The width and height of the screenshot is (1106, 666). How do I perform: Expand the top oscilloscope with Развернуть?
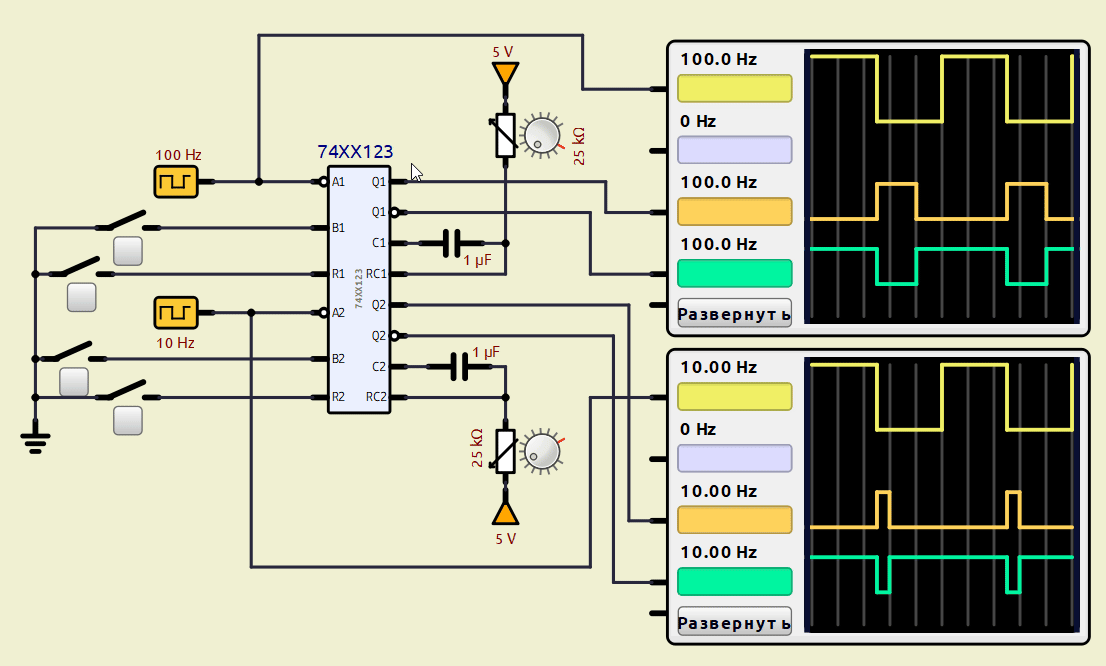(734, 313)
